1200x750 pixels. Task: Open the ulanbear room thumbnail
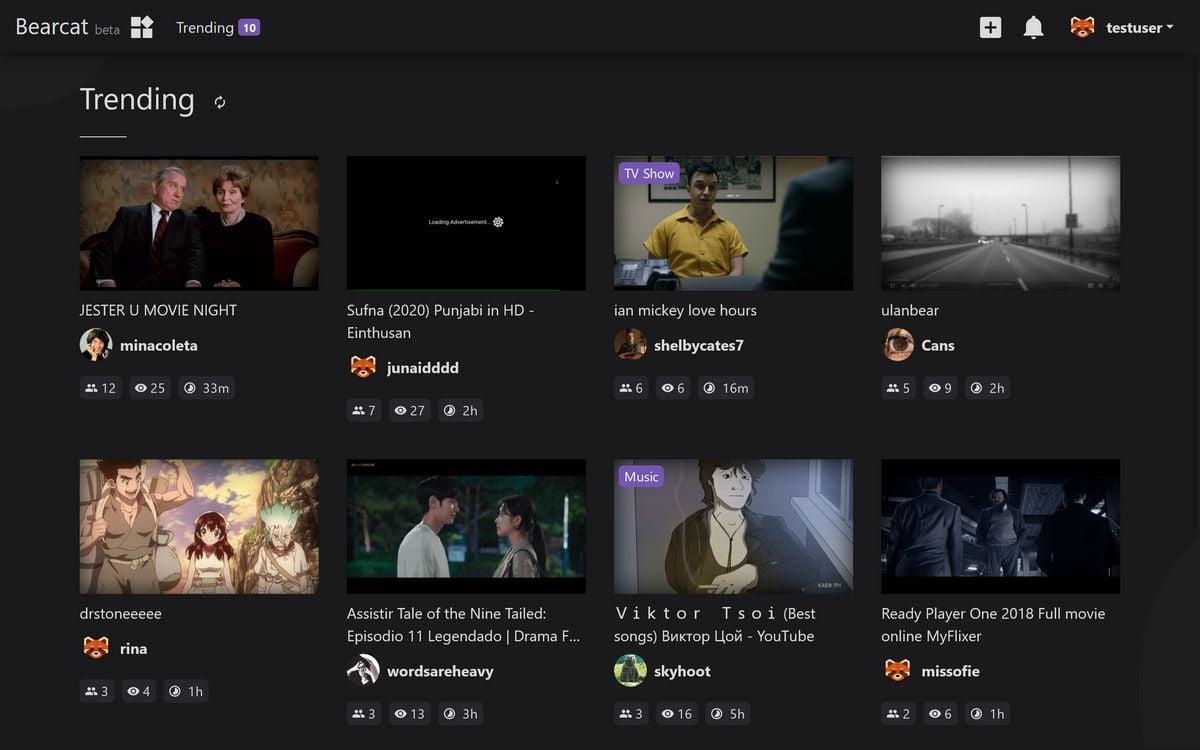click(1000, 223)
